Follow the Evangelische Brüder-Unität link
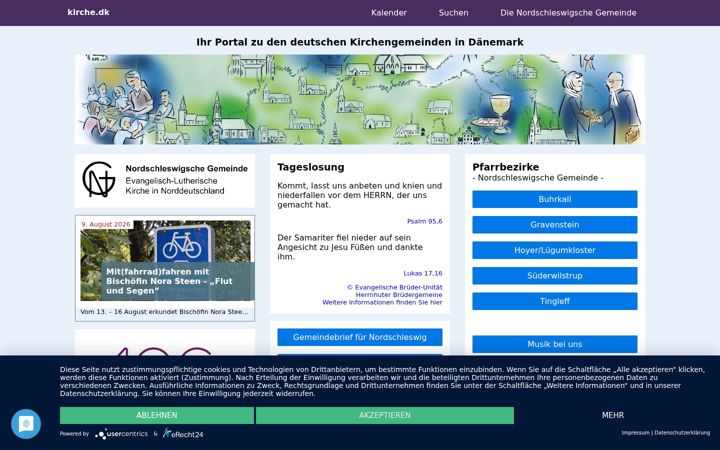The width and height of the screenshot is (720, 450). pos(394,287)
